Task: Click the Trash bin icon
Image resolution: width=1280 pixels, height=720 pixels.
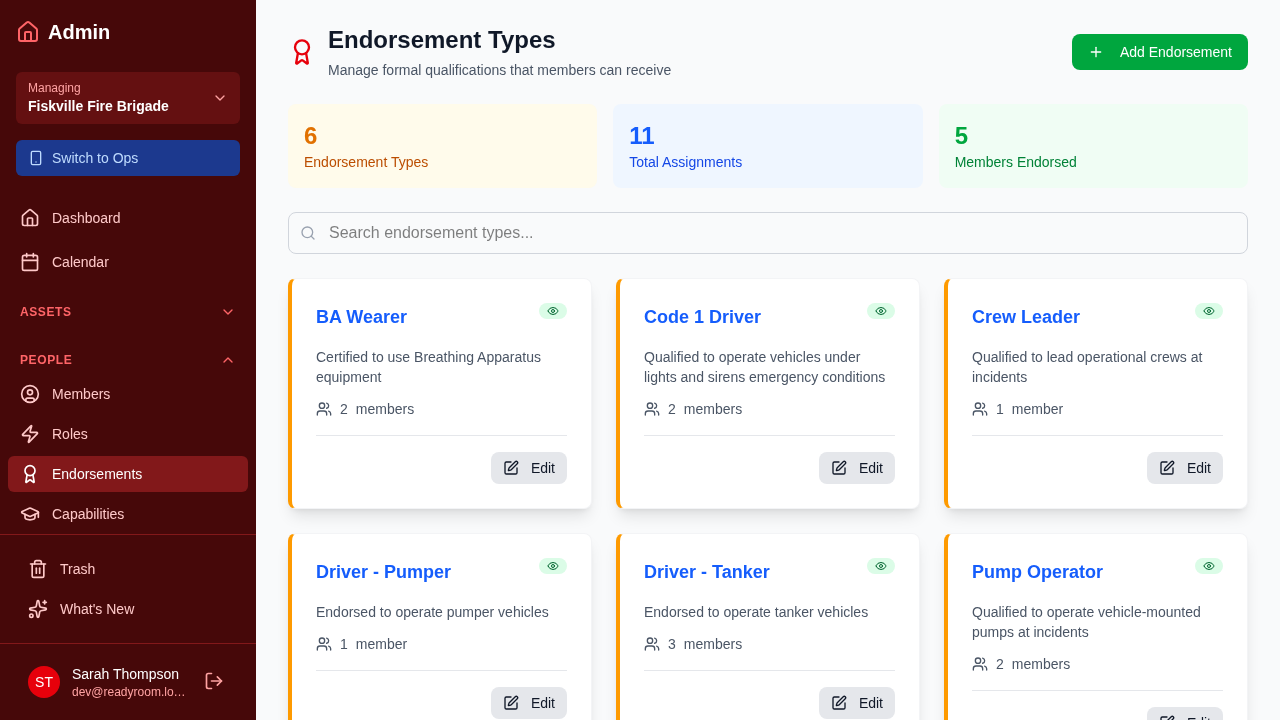Action: pos(38,569)
